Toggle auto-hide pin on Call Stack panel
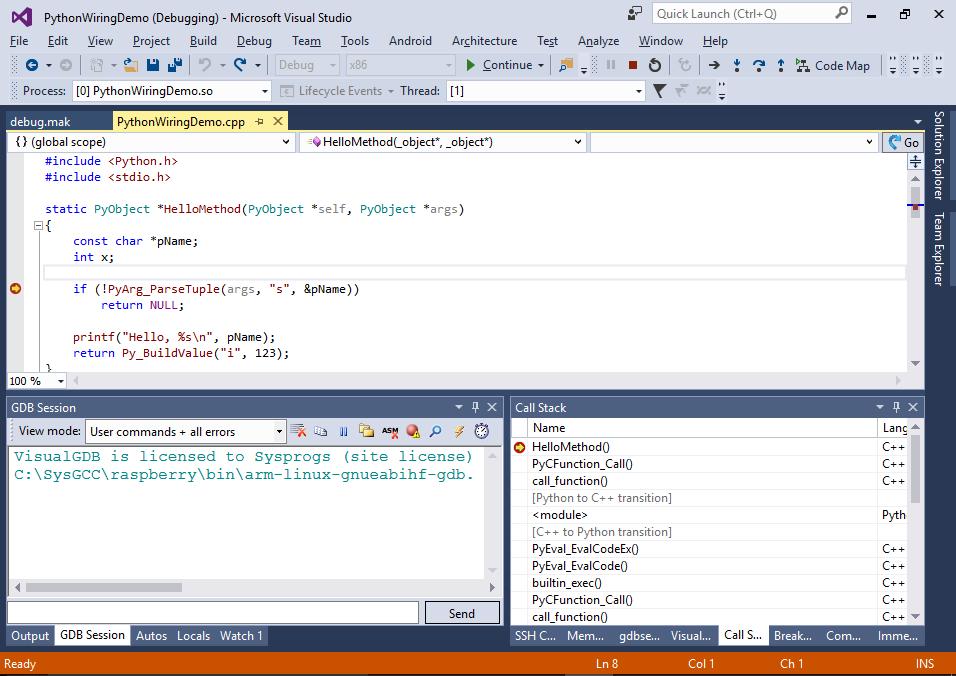 896,407
